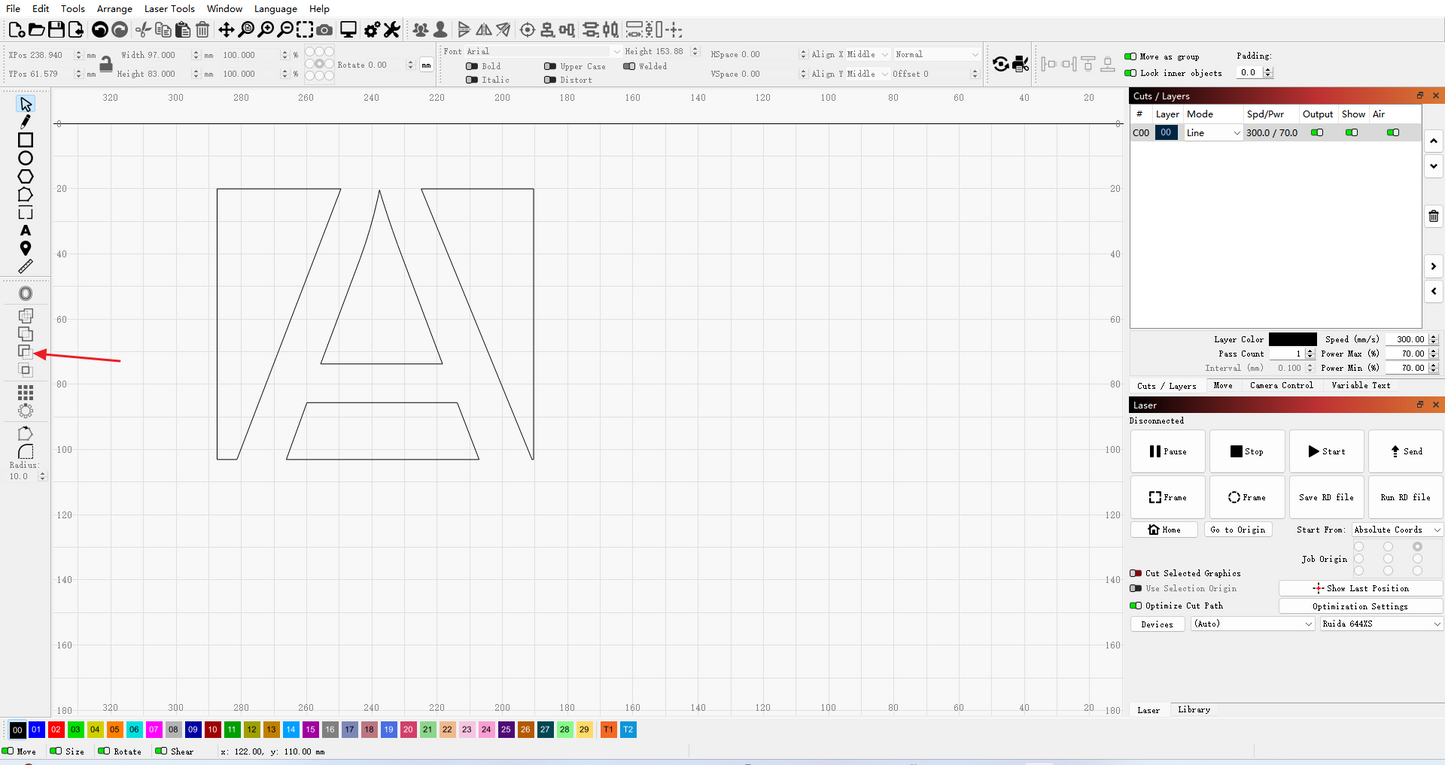1445x765 pixels.
Task: Pick the Draw Lines pencil tool
Action: tap(26, 122)
